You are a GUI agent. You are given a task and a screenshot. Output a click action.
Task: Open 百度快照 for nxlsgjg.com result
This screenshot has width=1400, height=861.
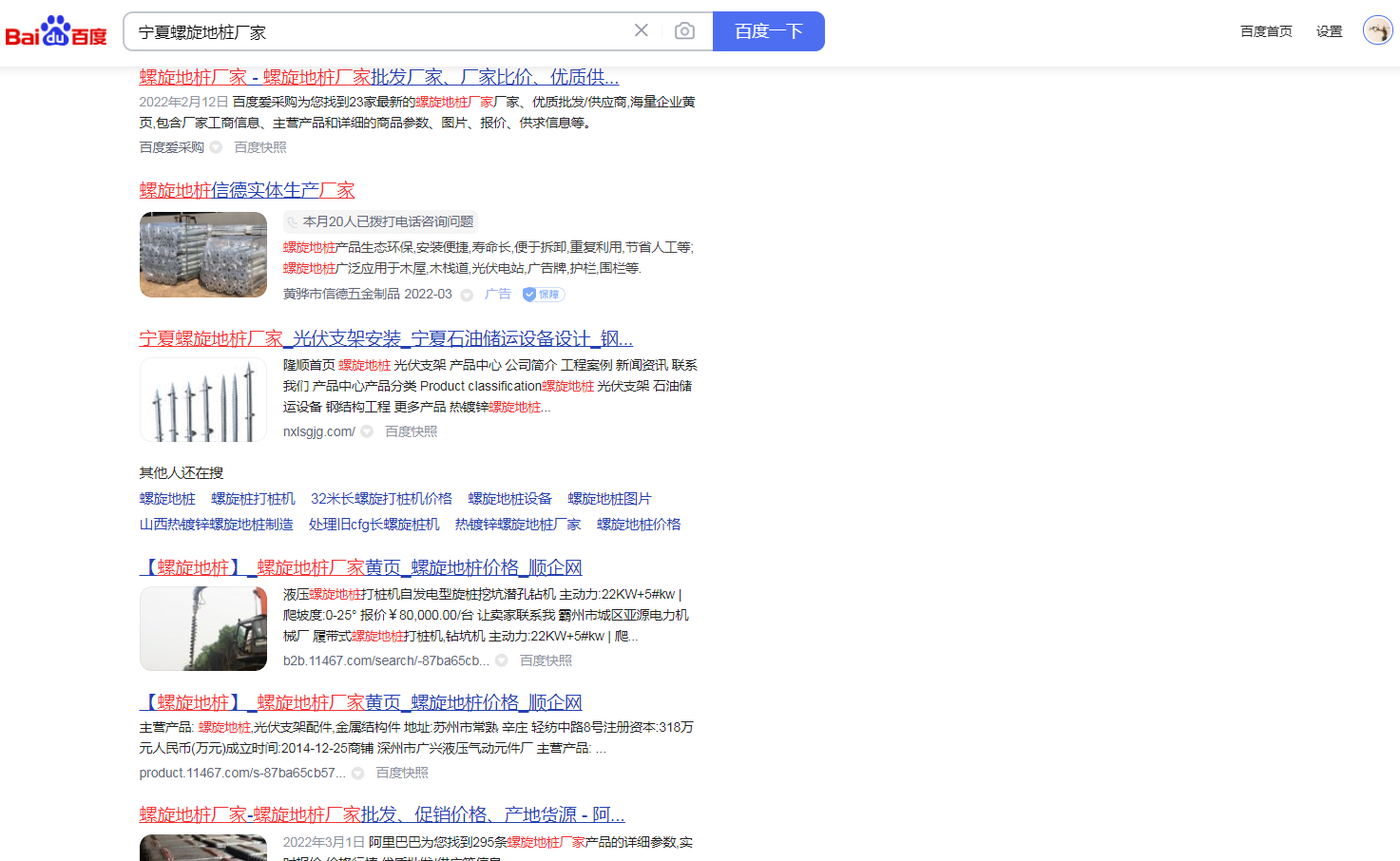[411, 431]
